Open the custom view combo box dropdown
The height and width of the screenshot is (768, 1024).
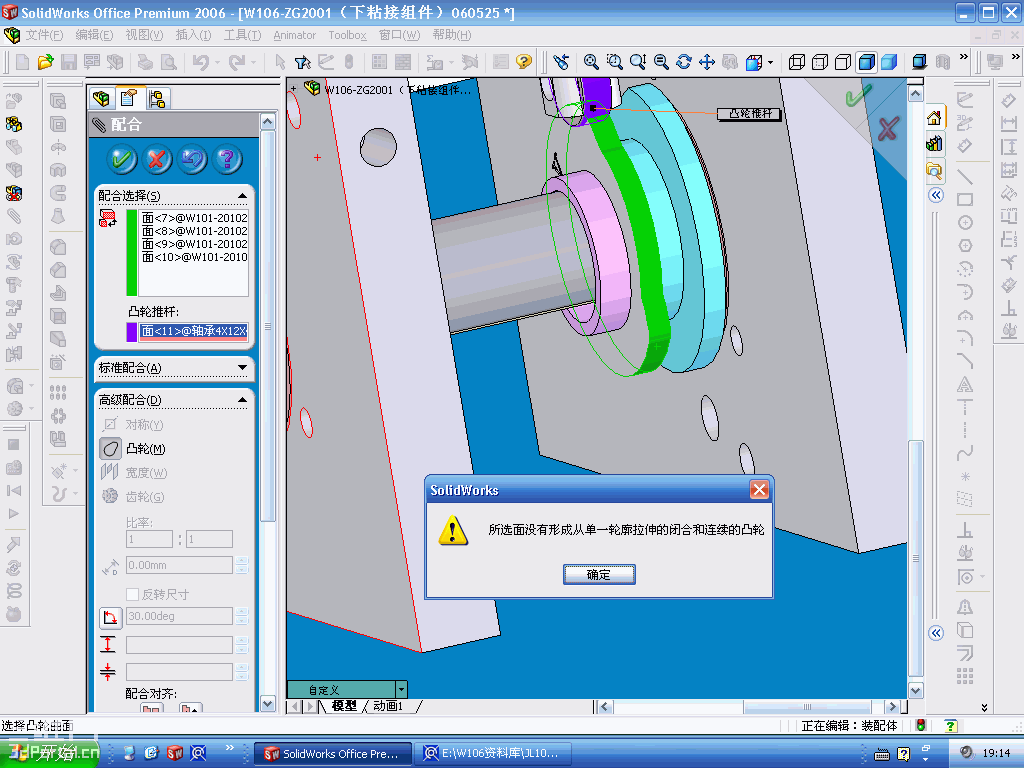402,690
